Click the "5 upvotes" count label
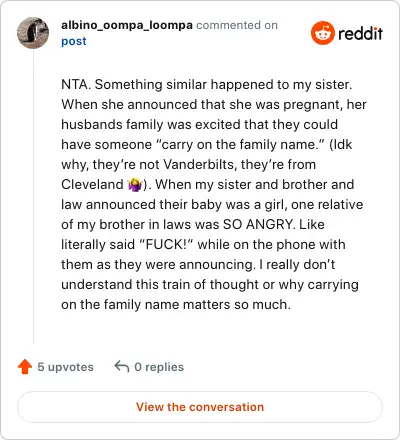This screenshot has width=400, height=440. pos(66,367)
